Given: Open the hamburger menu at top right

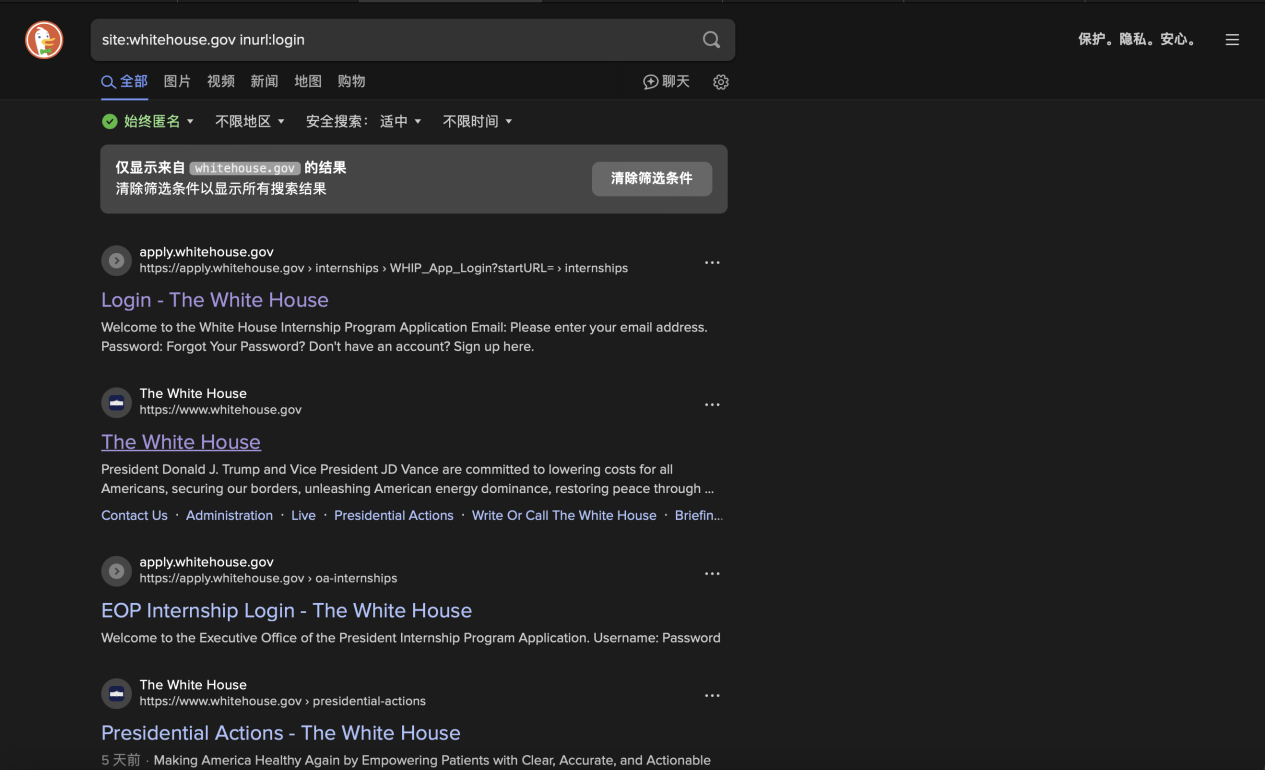Looking at the screenshot, I should pyautogui.click(x=1232, y=40).
